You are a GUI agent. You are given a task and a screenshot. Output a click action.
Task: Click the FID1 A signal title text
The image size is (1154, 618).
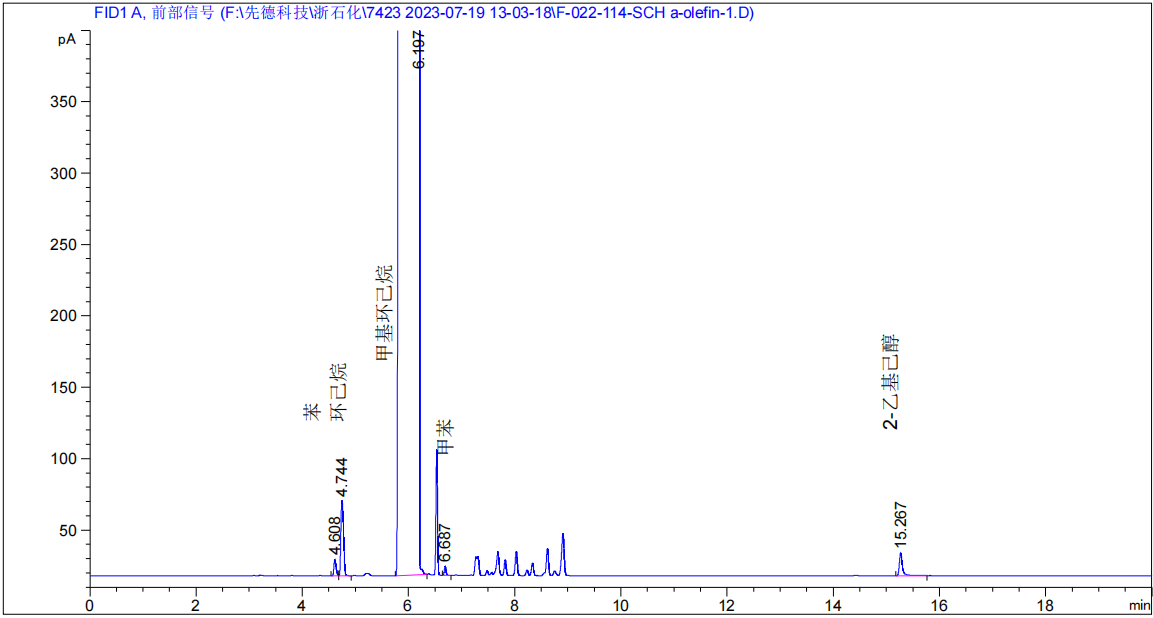424,13
